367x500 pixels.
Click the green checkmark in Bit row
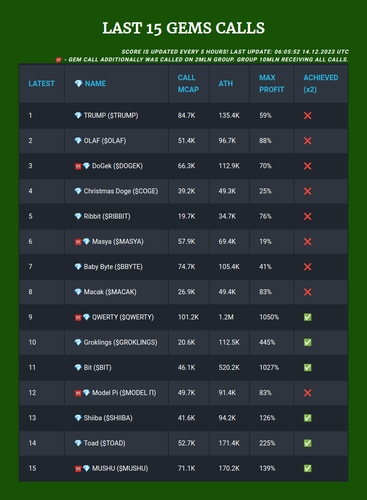point(307,368)
